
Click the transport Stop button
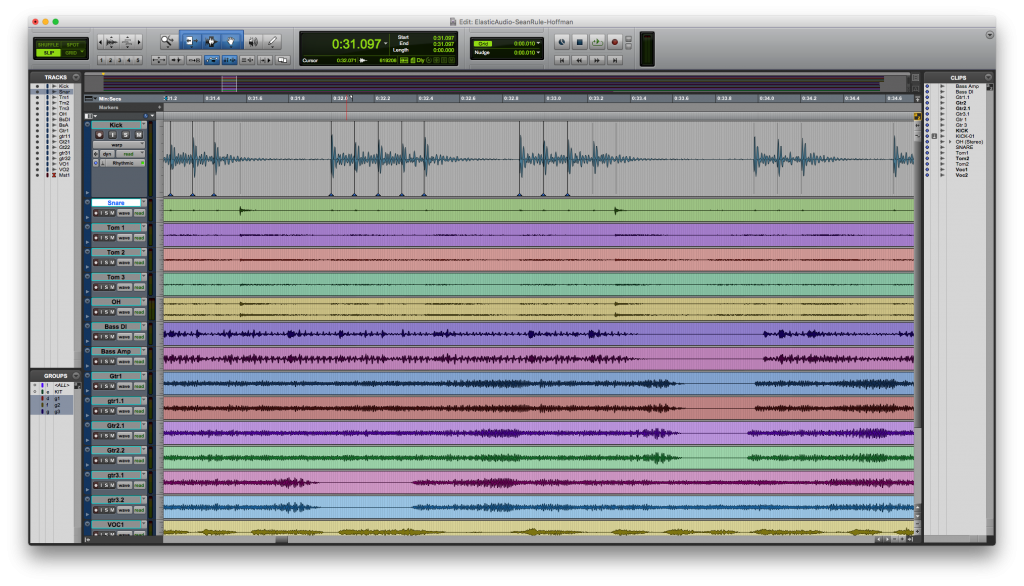(x=579, y=42)
